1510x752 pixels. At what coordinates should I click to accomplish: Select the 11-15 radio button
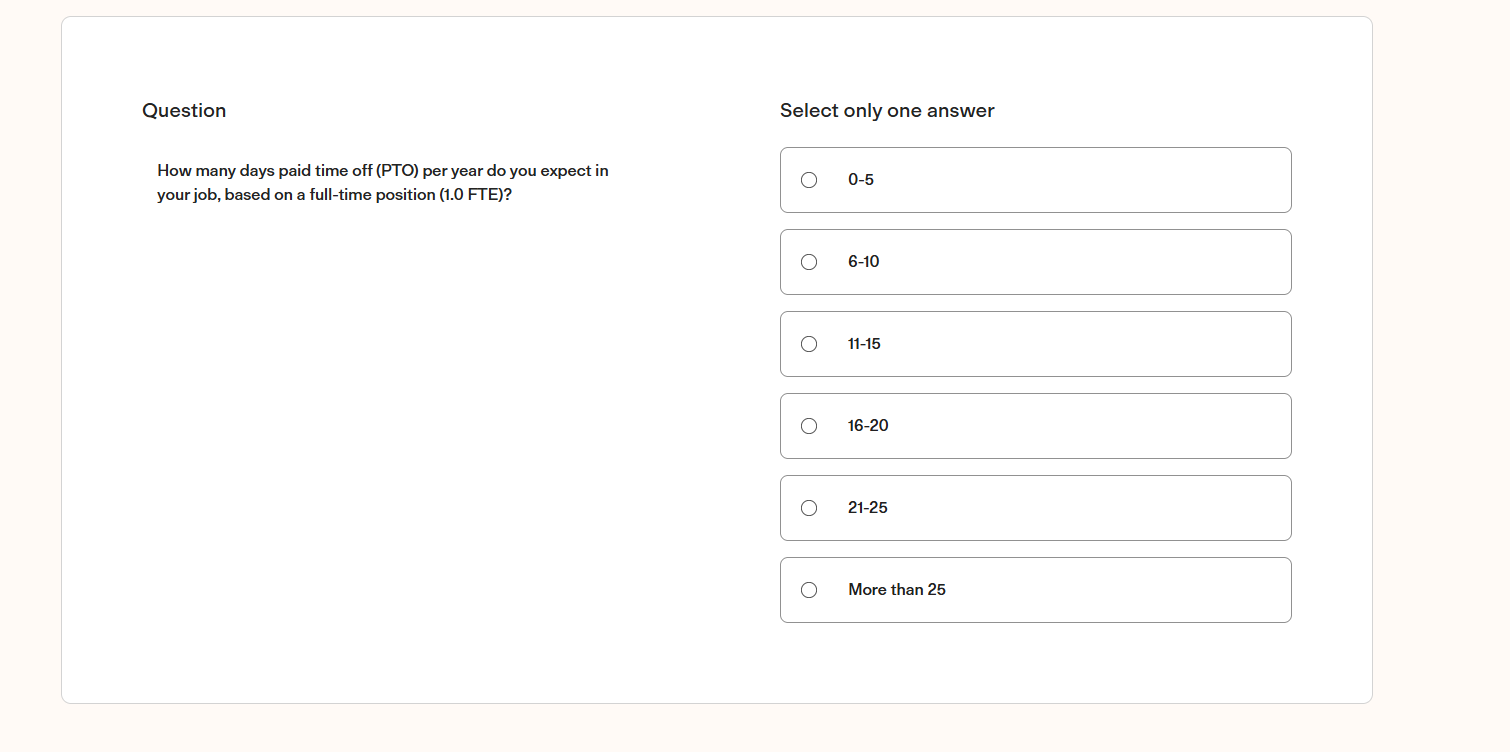pyautogui.click(x=809, y=344)
